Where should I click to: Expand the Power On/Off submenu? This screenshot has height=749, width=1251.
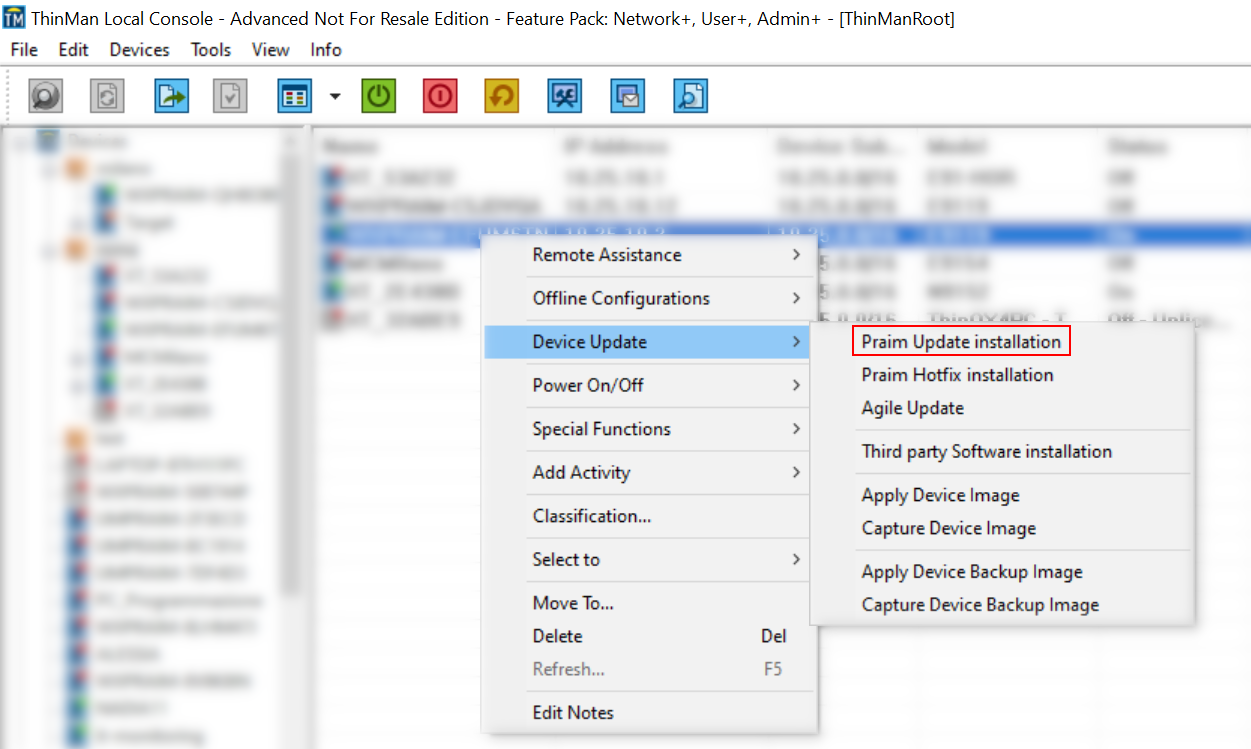(x=647, y=385)
